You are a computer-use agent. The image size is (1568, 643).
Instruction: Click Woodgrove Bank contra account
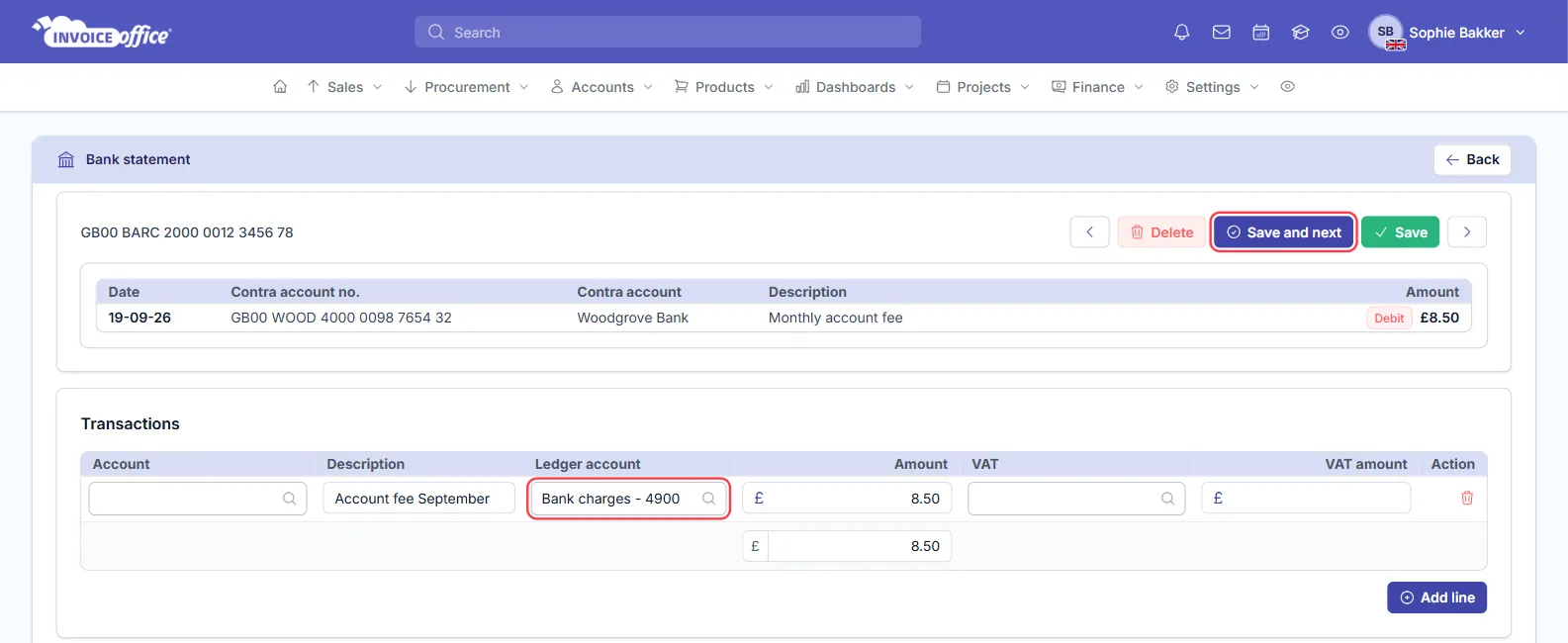pyautogui.click(x=633, y=318)
